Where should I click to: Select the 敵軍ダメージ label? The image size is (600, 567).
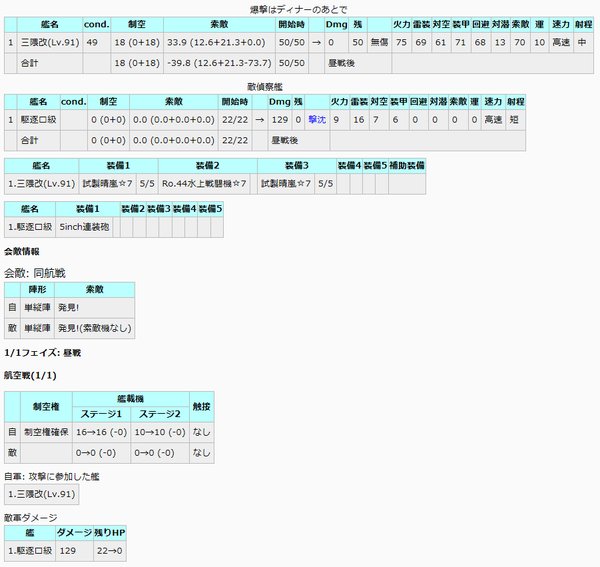[31, 518]
